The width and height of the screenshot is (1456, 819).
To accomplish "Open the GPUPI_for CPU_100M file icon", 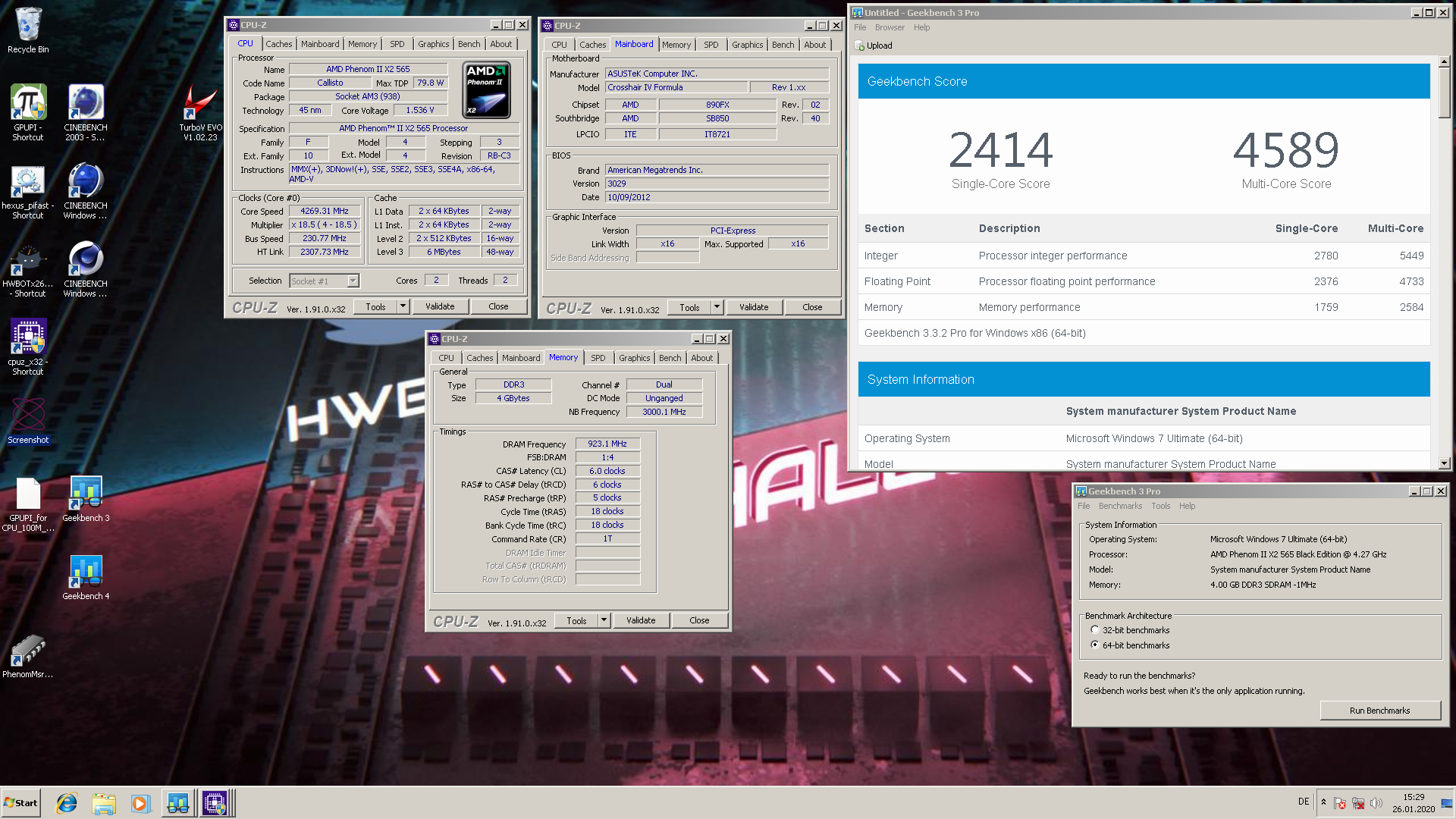I will click(x=28, y=503).
